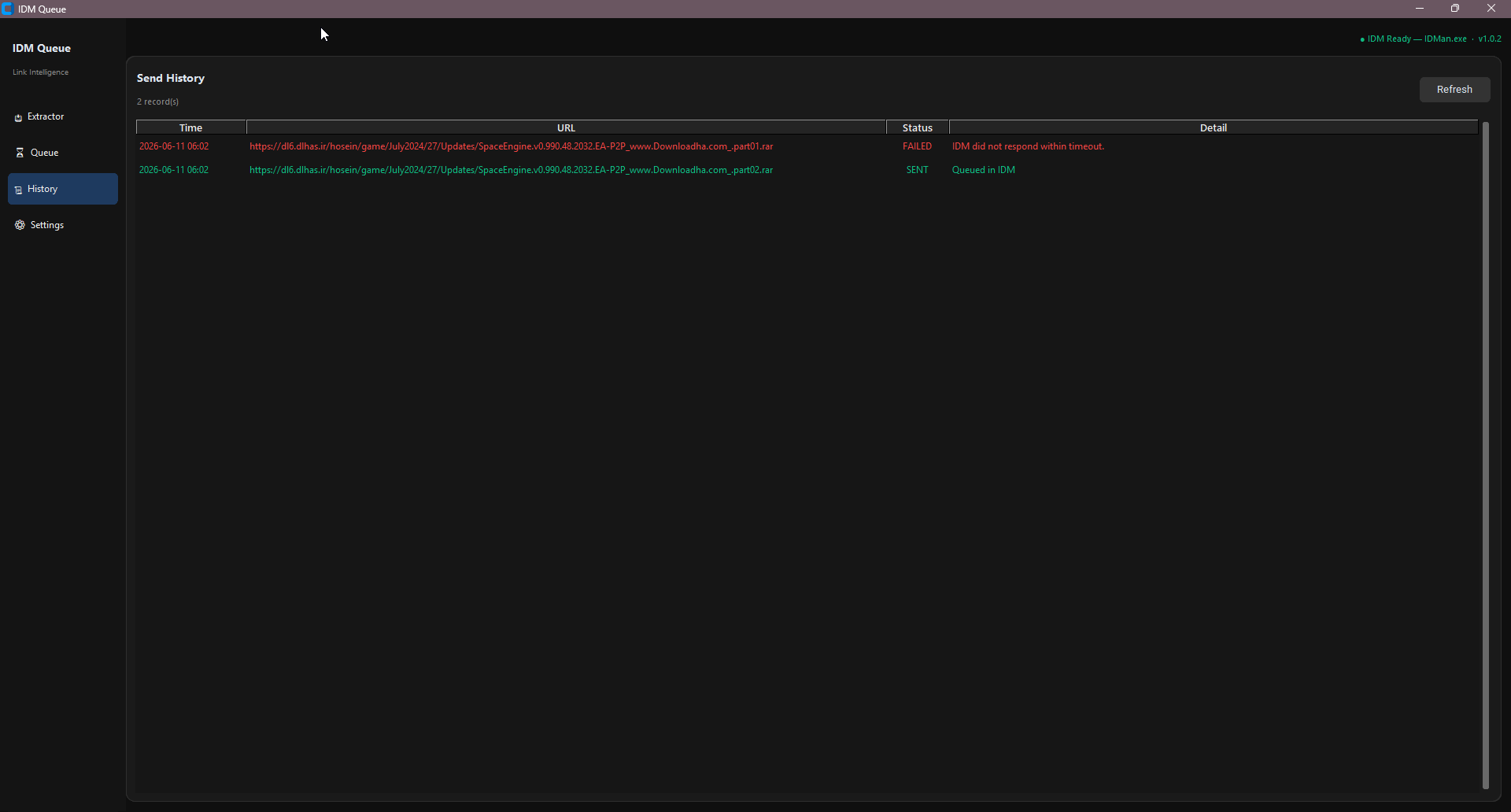Screen dimensions: 1511x812
Task: Click the IDM Queue sidebar title
Action: [x=42, y=48]
